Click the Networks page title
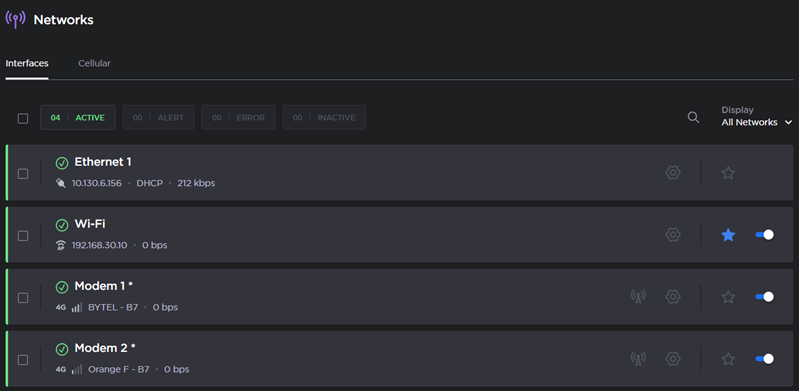The height and width of the screenshot is (391, 800). coord(63,20)
